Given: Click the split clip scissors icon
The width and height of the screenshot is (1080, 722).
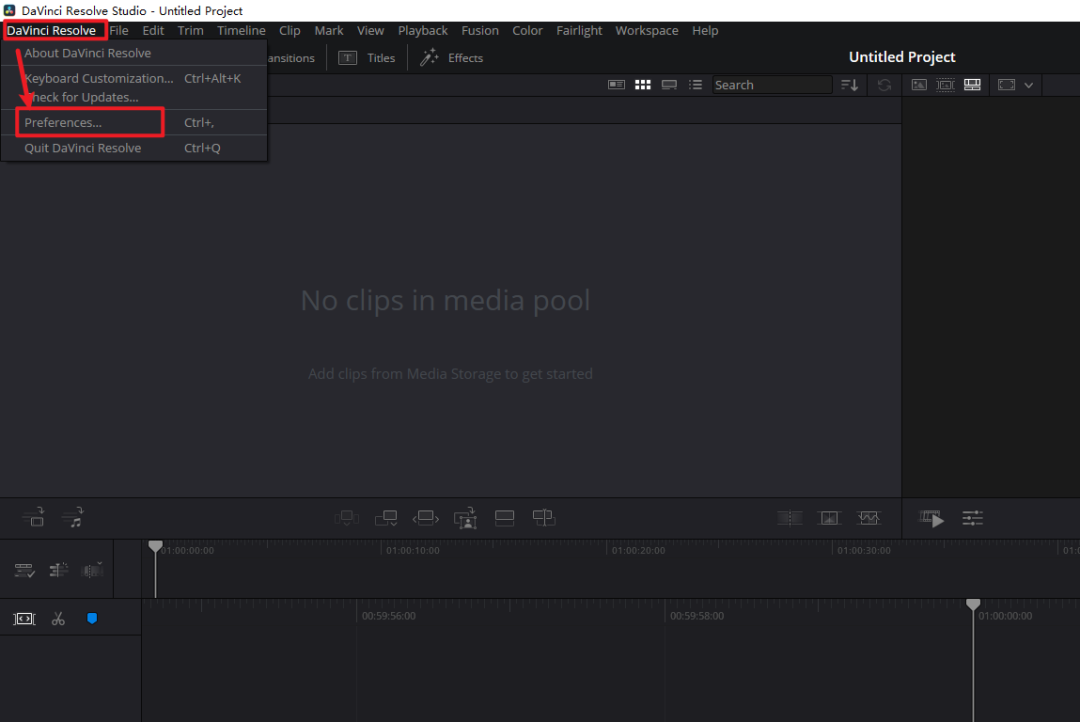Looking at the screenshot, I should click(x=58, y=619).
